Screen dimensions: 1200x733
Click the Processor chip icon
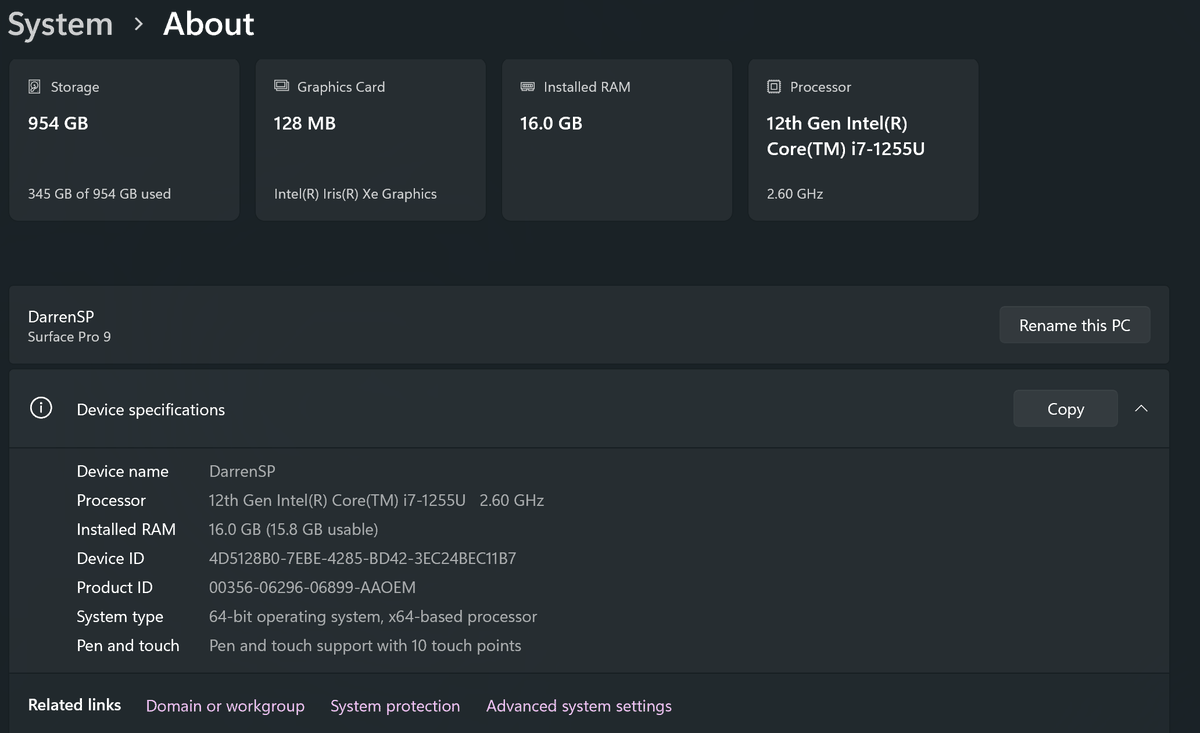pos(774,87)
